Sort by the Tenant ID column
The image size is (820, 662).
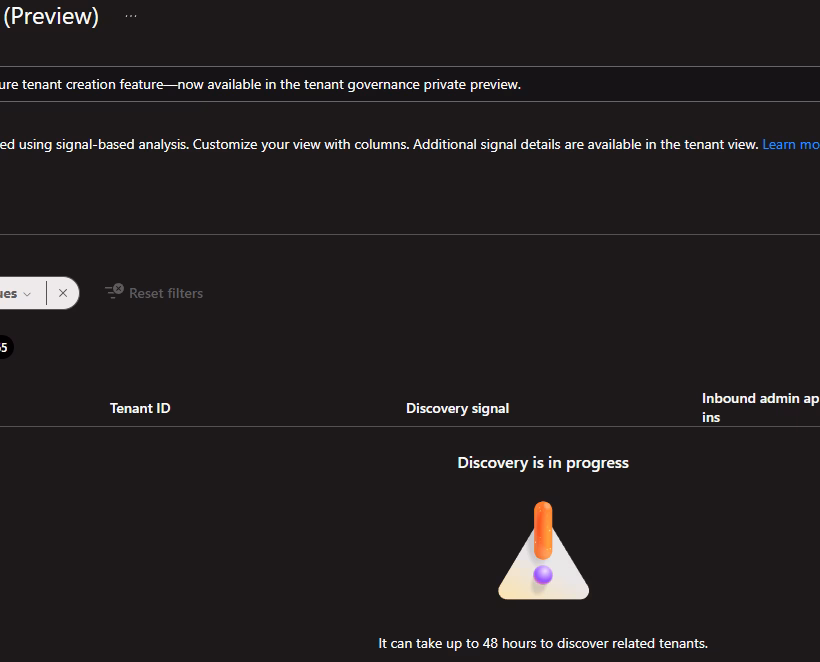[140, 408]
